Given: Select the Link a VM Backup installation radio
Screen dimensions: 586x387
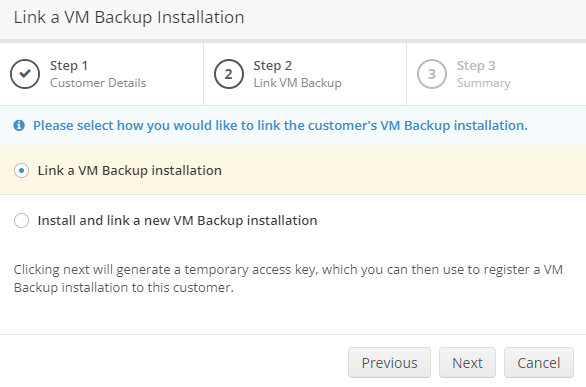Looking at the screenshot, I should [x=21, y=171].
